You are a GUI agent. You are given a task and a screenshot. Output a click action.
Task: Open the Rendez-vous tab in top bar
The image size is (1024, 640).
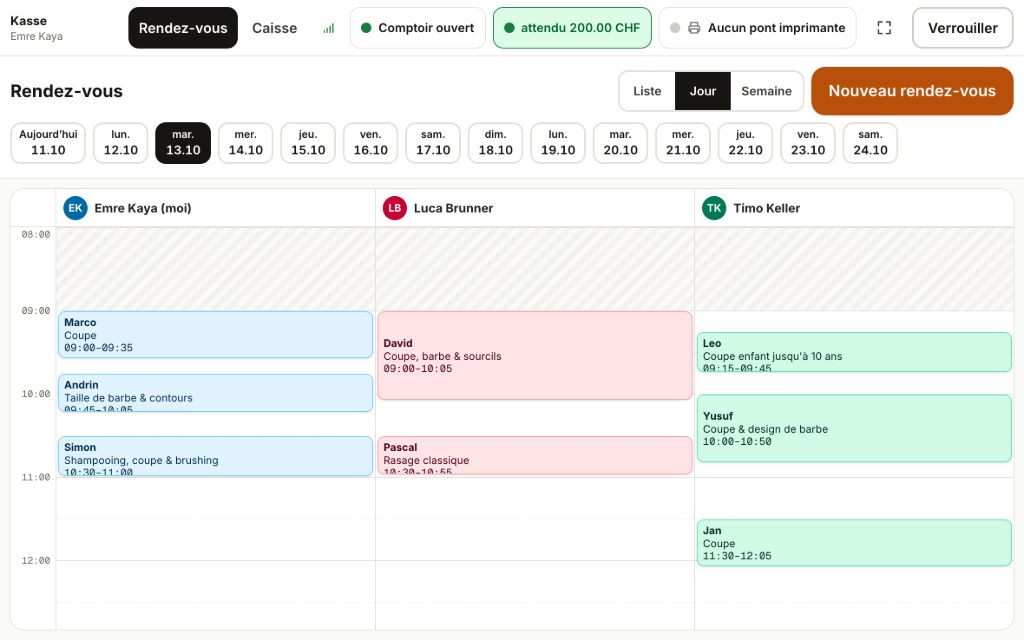[183, 28]
